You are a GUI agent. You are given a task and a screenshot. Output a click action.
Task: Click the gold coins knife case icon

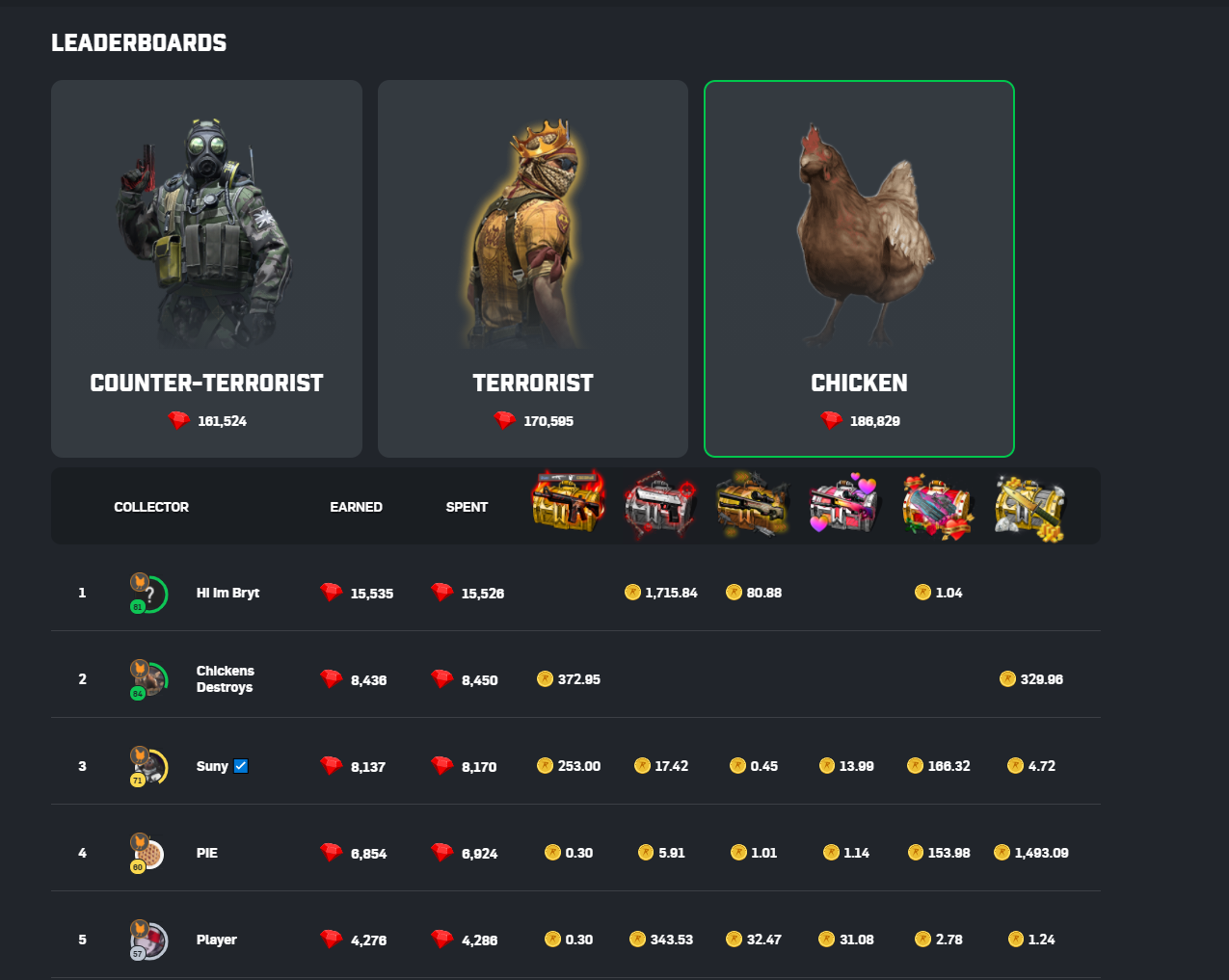pos(1030,507)
